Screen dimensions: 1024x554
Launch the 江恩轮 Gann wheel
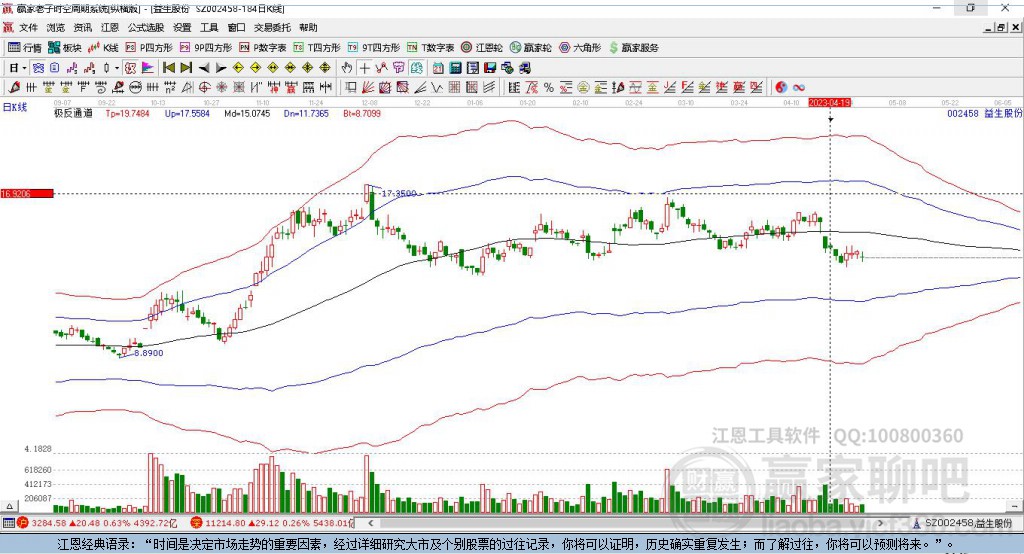click(482, 48)
